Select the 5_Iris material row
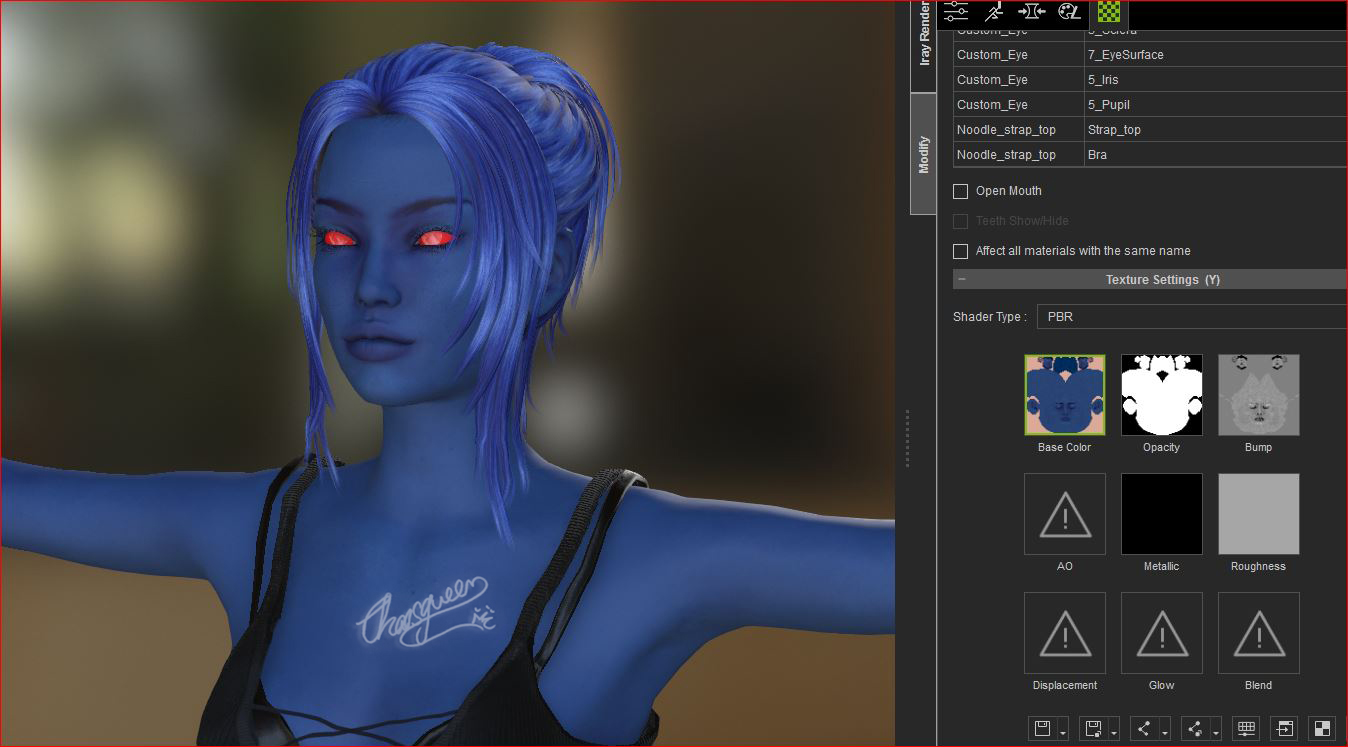The image size is (1348, 747). pos(1150,80)
